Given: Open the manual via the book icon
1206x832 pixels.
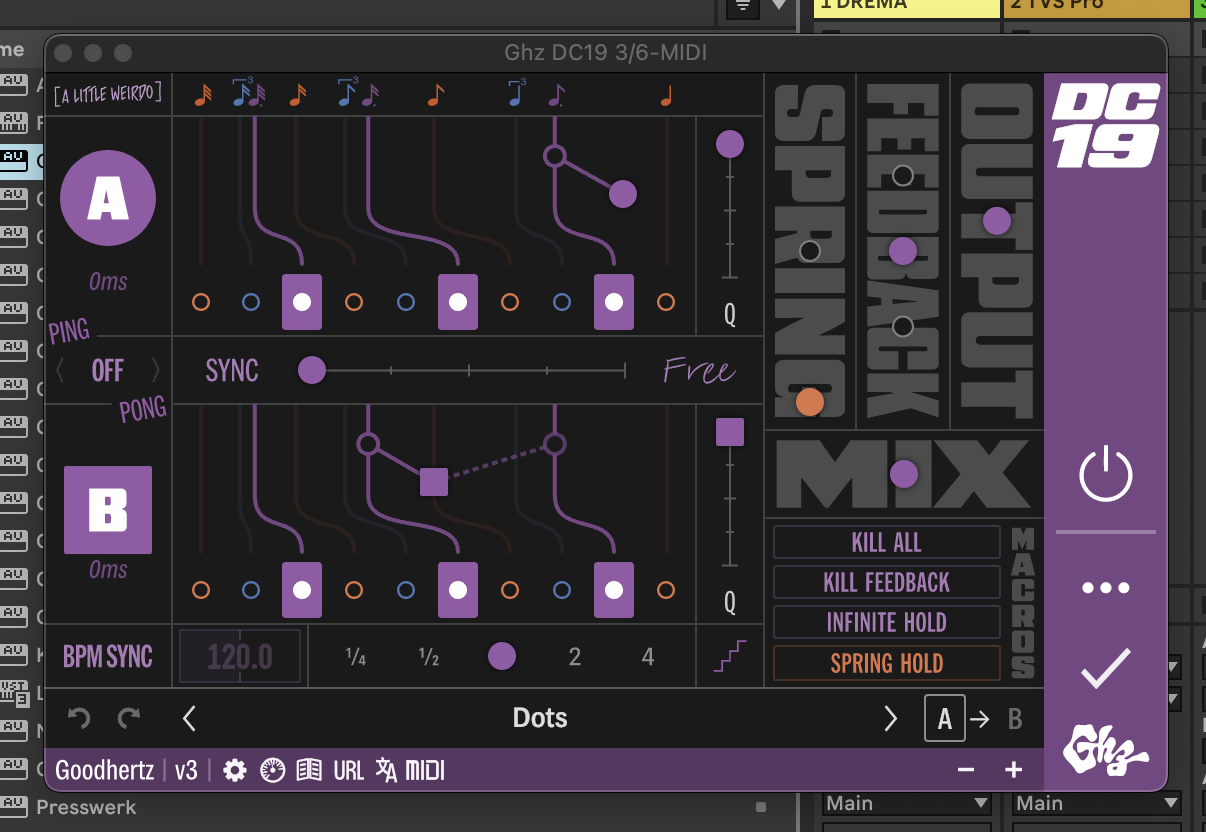Looking at the screenshot, I should tap(310, 770).
